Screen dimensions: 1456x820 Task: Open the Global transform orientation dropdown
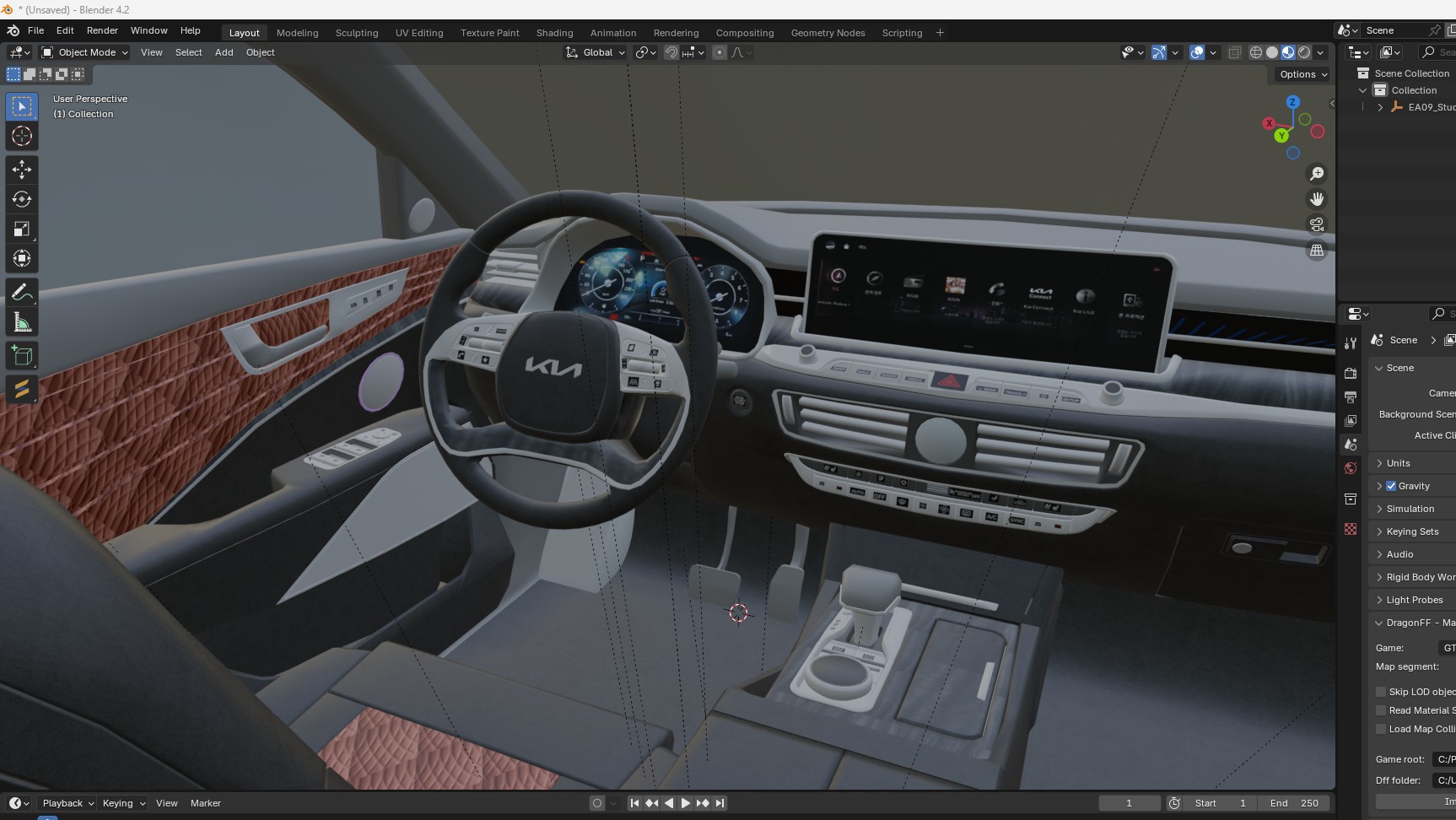(596, 52)
